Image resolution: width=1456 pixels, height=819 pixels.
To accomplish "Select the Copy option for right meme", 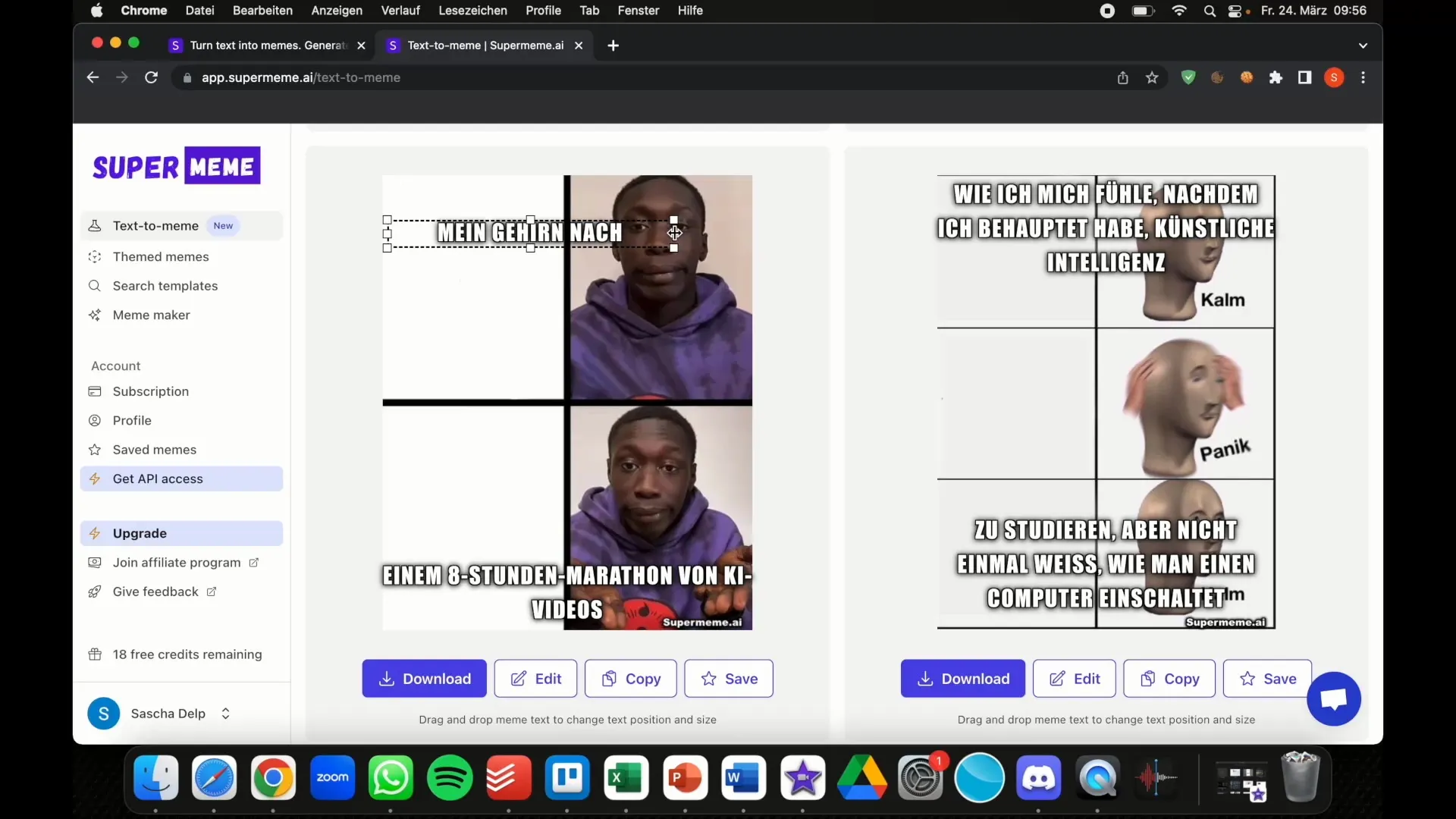I will click(x=1180, y=678).
